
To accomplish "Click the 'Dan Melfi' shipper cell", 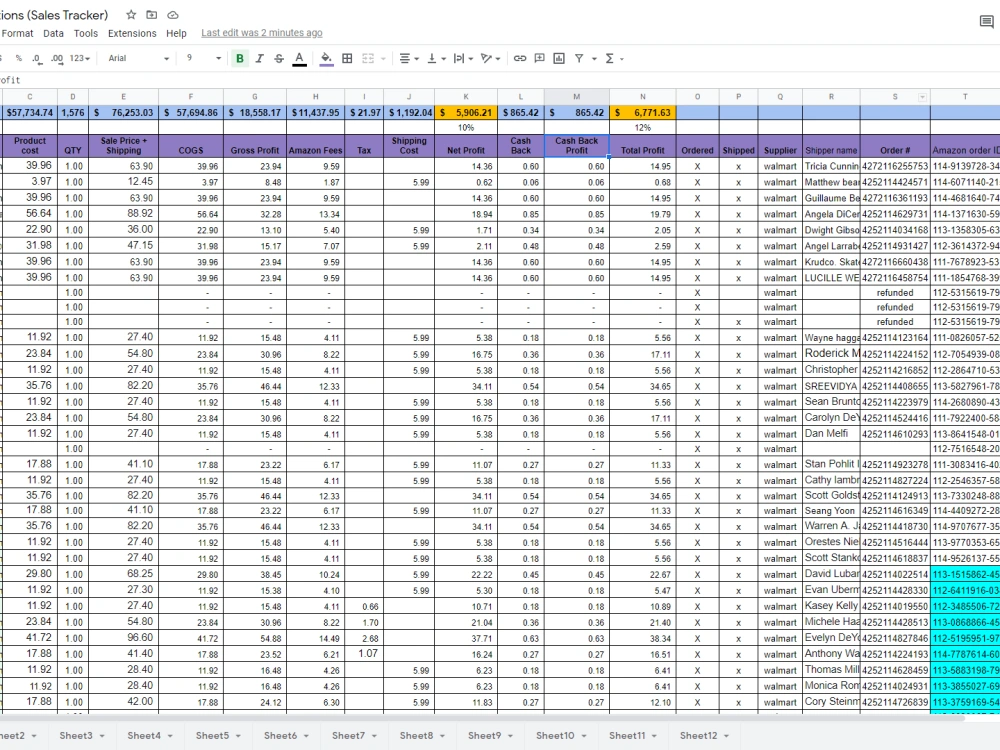I will point(832,434).
